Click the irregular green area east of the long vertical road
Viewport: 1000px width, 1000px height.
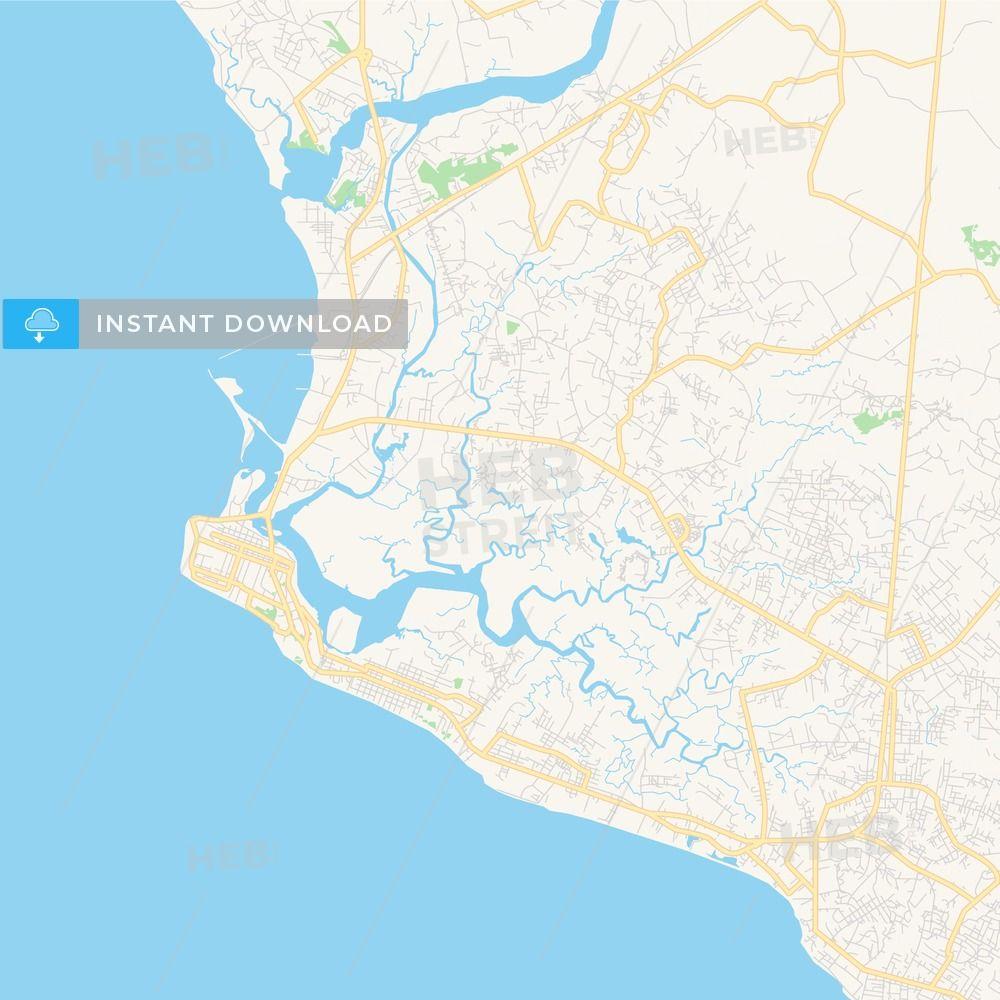coord(878,418)
